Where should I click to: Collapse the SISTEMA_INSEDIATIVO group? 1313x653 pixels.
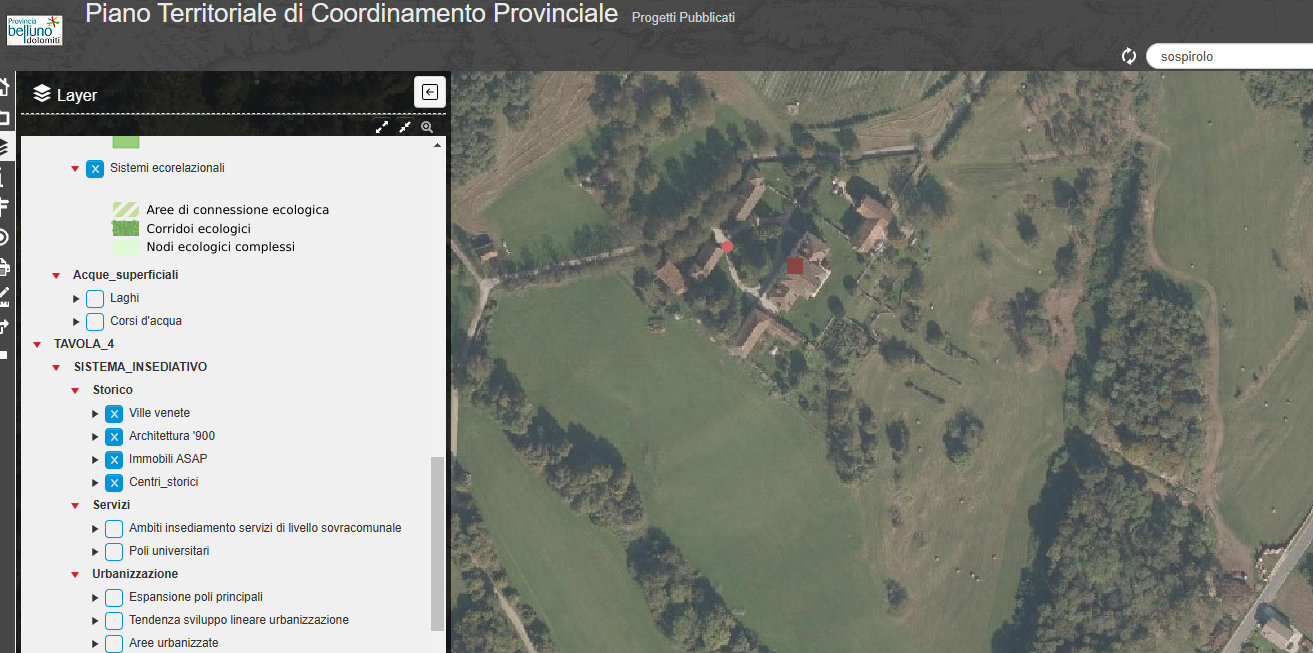[56, 368]
